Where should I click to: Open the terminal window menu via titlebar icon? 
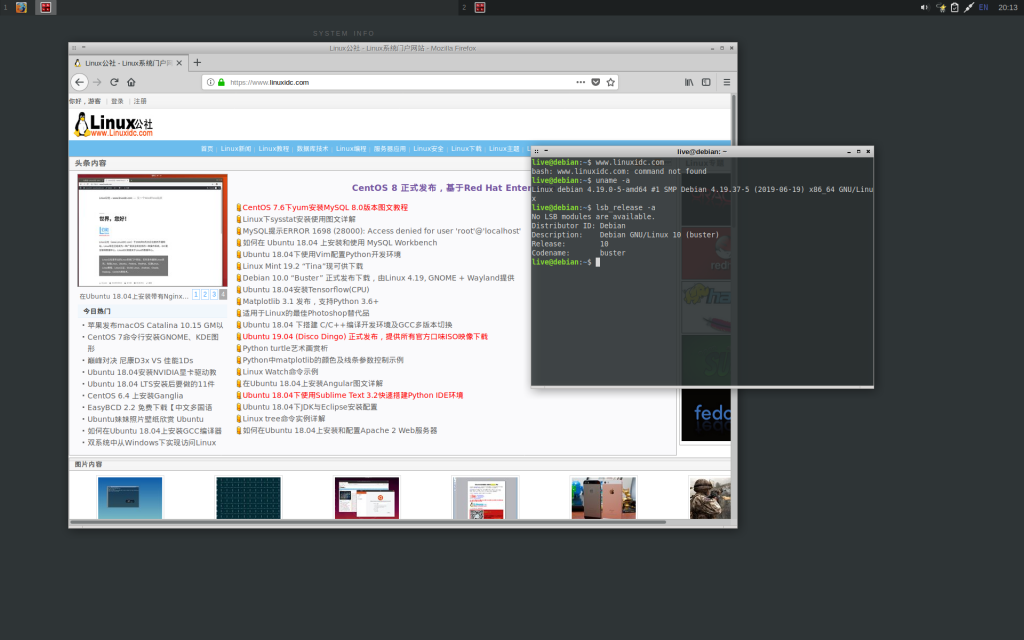click(536, 151)
